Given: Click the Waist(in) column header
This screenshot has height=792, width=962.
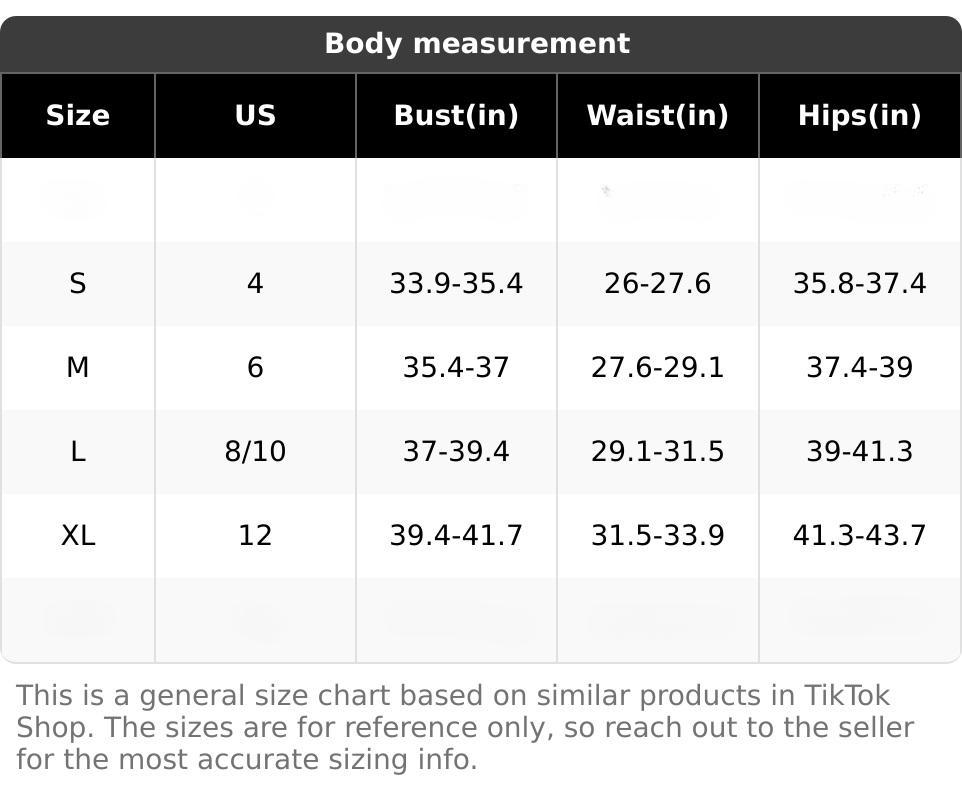Looking at the screenshot, I should (x=657, y=116).
